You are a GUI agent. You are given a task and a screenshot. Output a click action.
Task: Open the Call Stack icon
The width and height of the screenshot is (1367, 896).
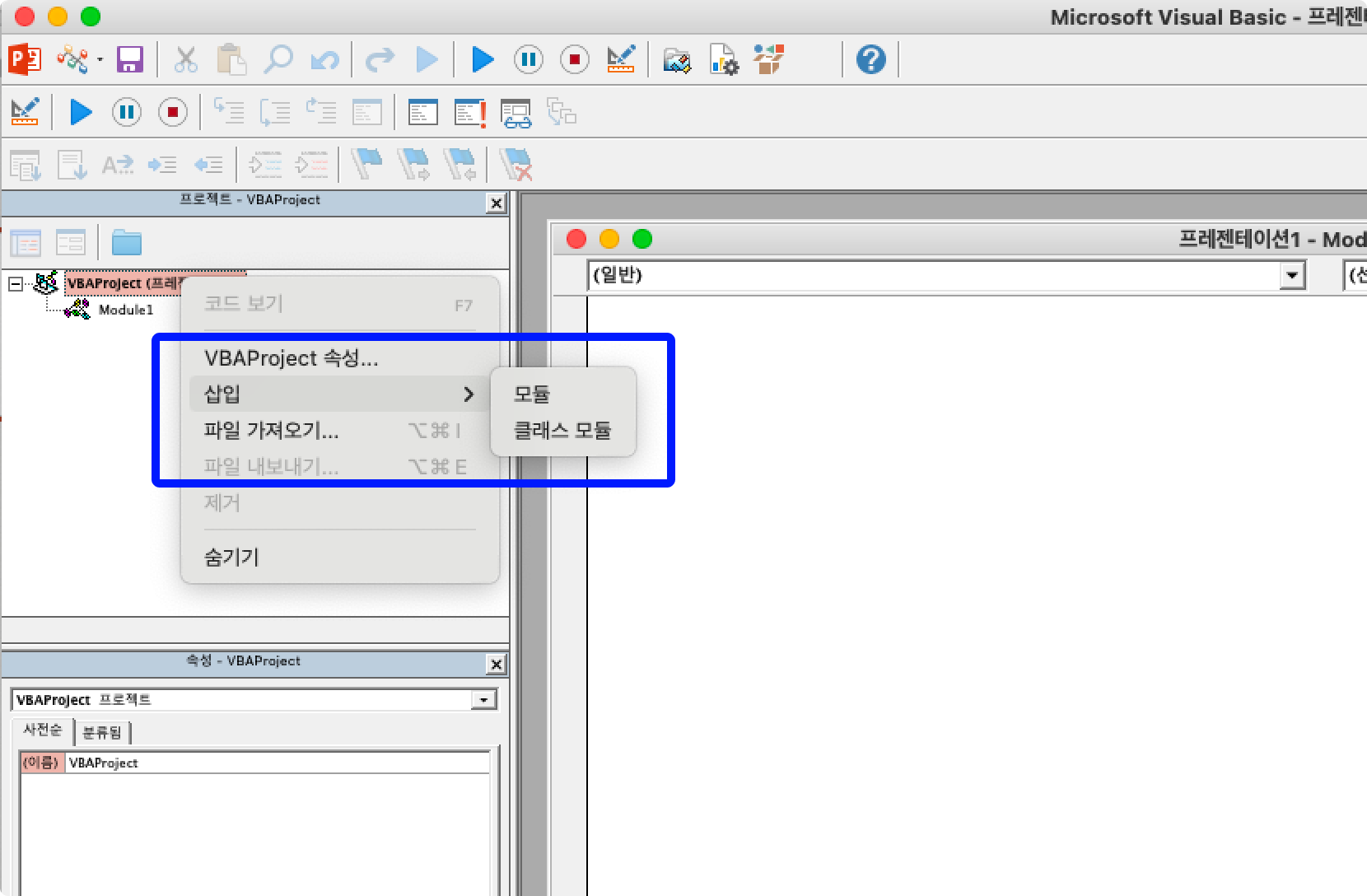click(562, 112)
